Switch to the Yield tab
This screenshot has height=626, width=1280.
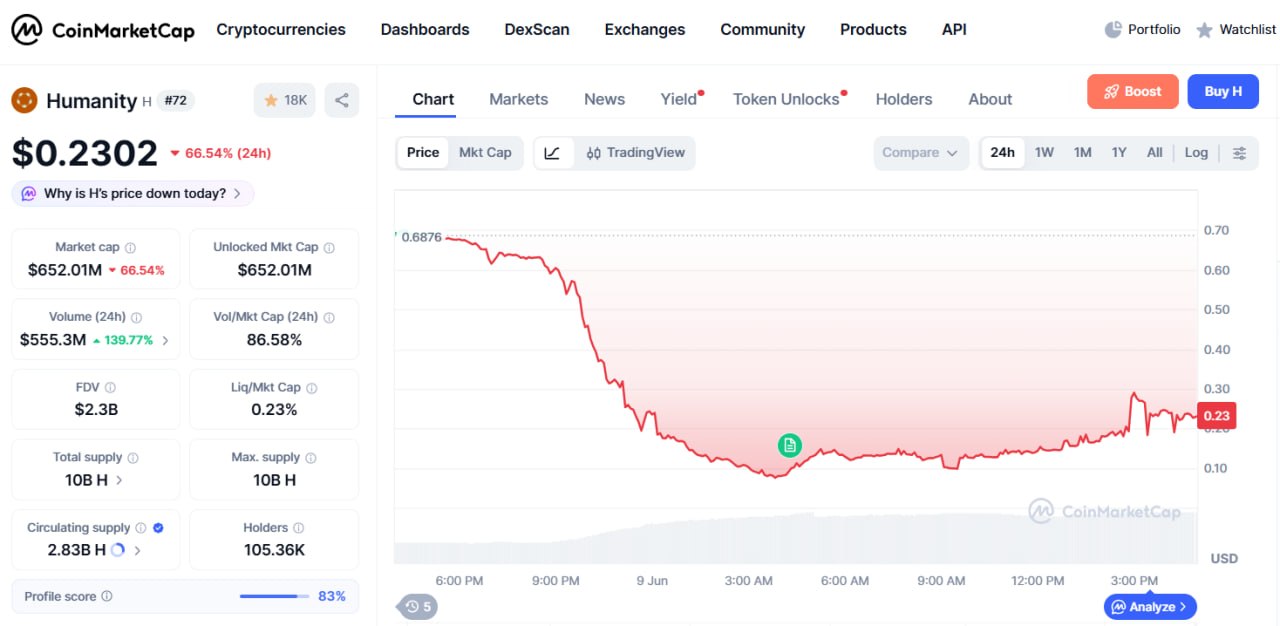point(680,99)
